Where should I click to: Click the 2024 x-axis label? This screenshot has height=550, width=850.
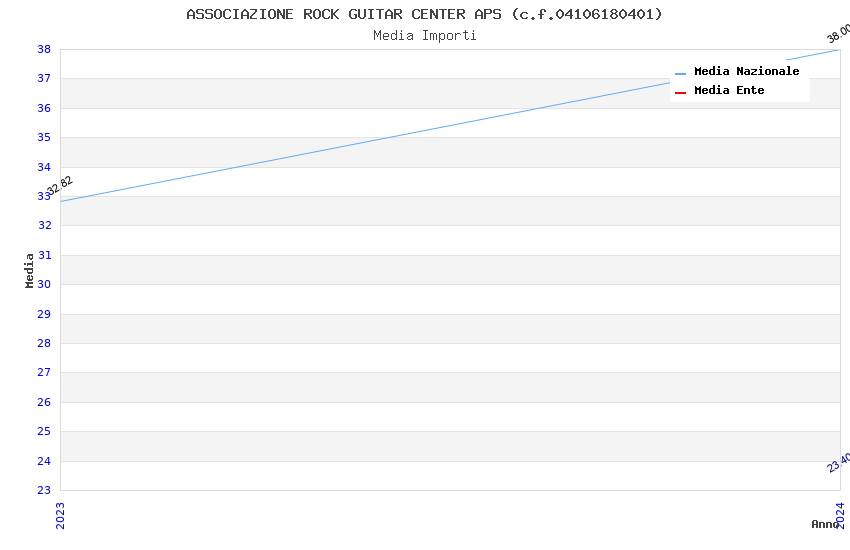coord(840,515)
